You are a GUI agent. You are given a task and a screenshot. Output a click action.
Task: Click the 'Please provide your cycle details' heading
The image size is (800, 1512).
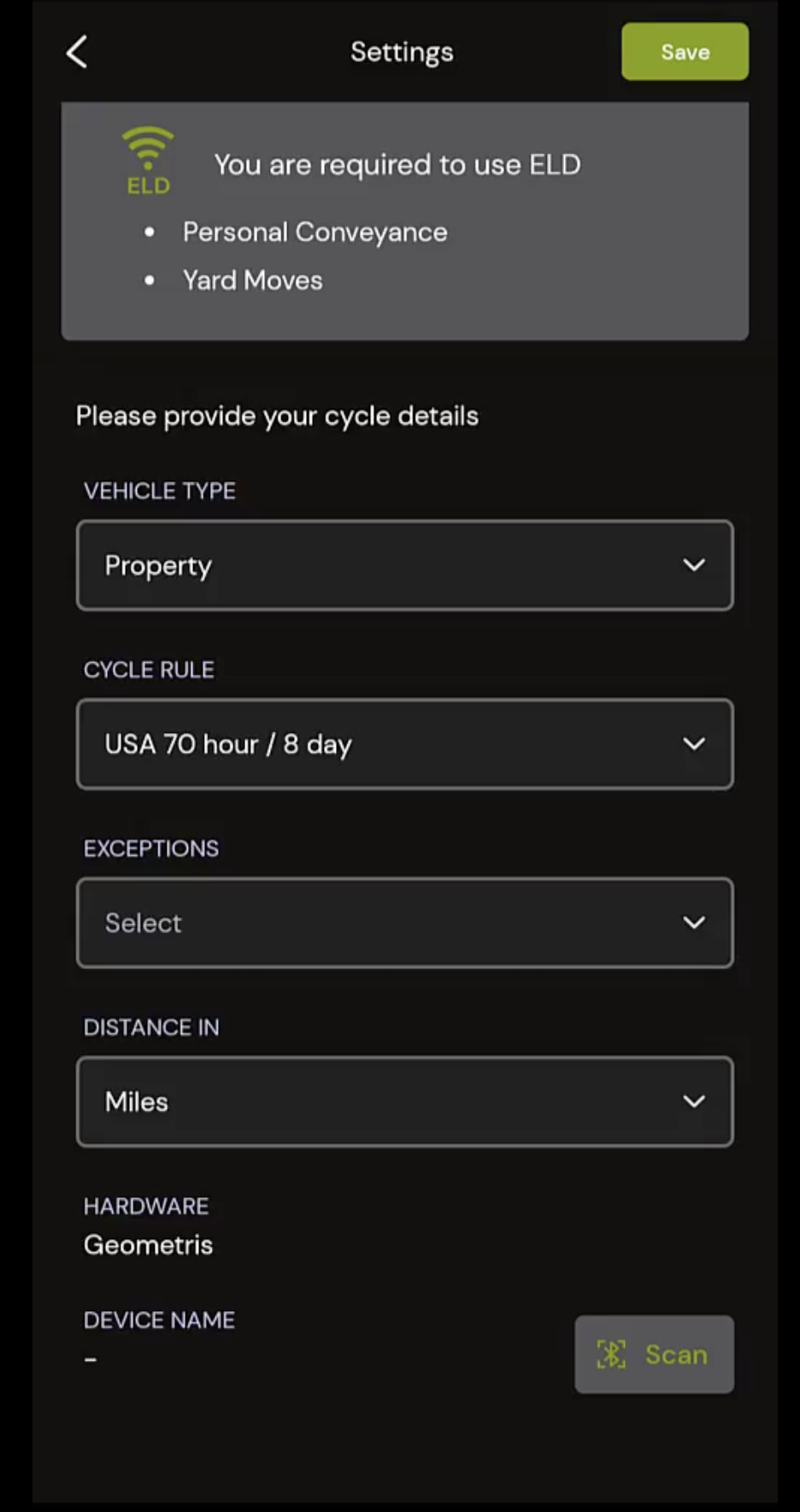click(277, 416)
